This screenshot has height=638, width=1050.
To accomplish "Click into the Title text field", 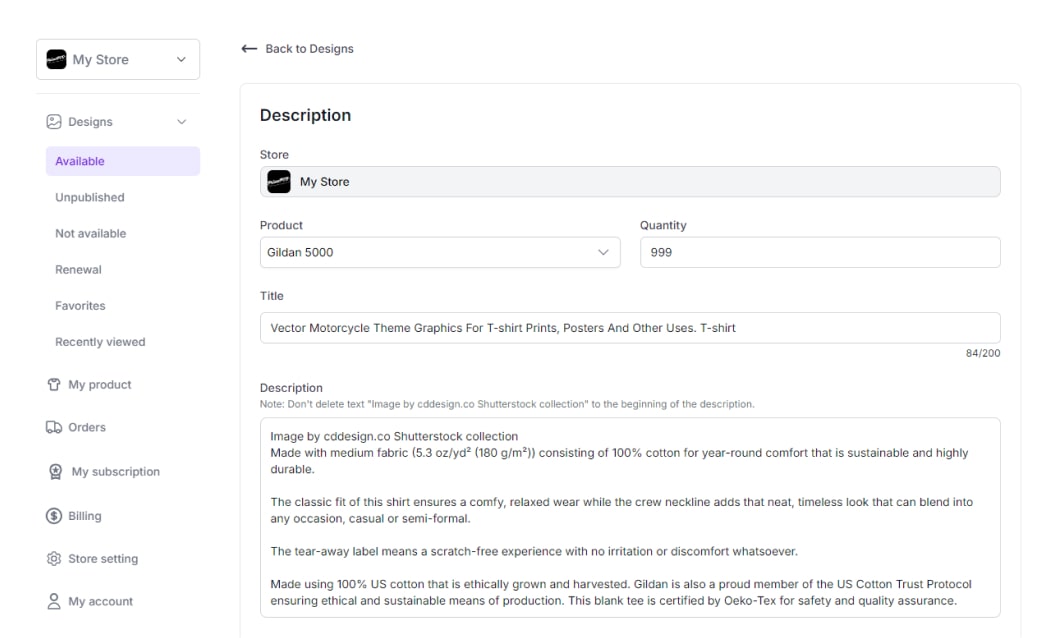I will (630, 328).
